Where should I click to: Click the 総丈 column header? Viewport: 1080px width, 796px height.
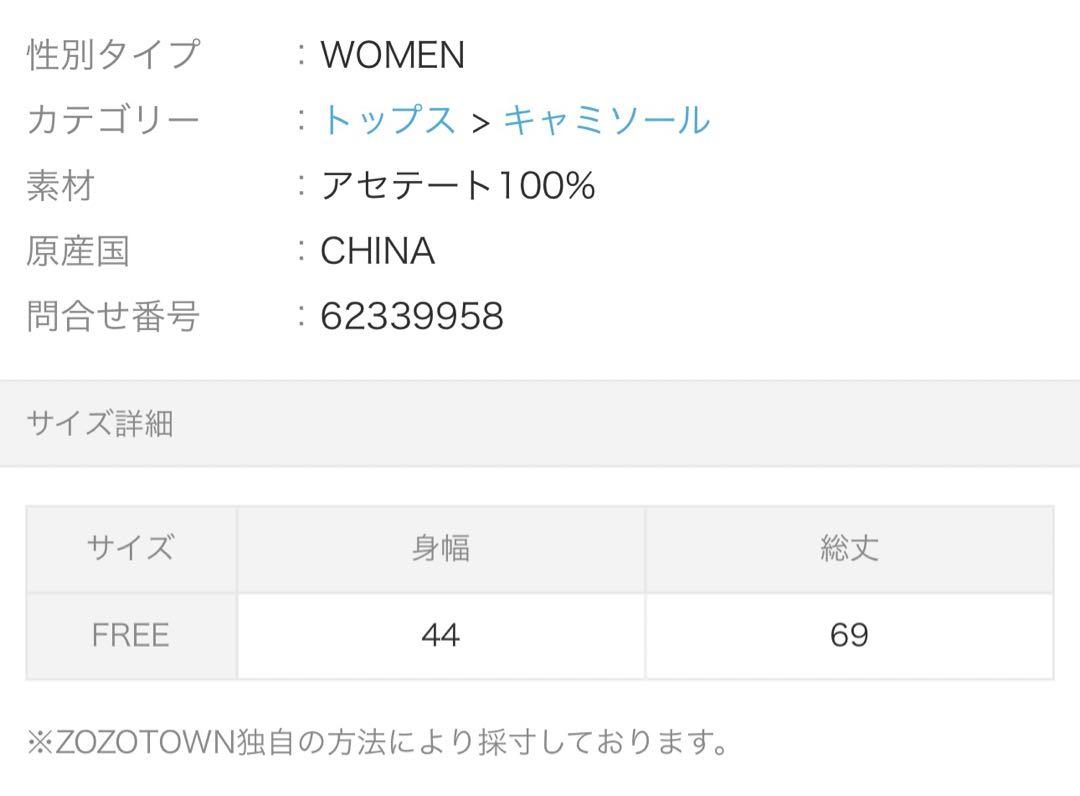[849, 549]
